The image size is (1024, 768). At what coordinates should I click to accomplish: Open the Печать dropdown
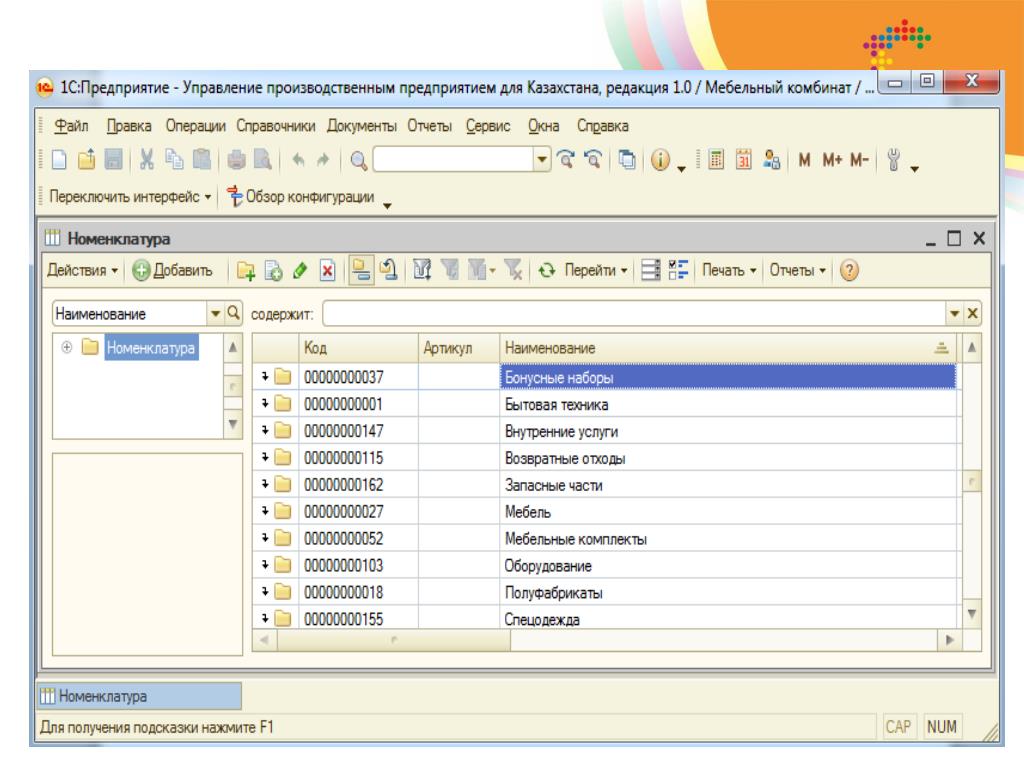729,270
